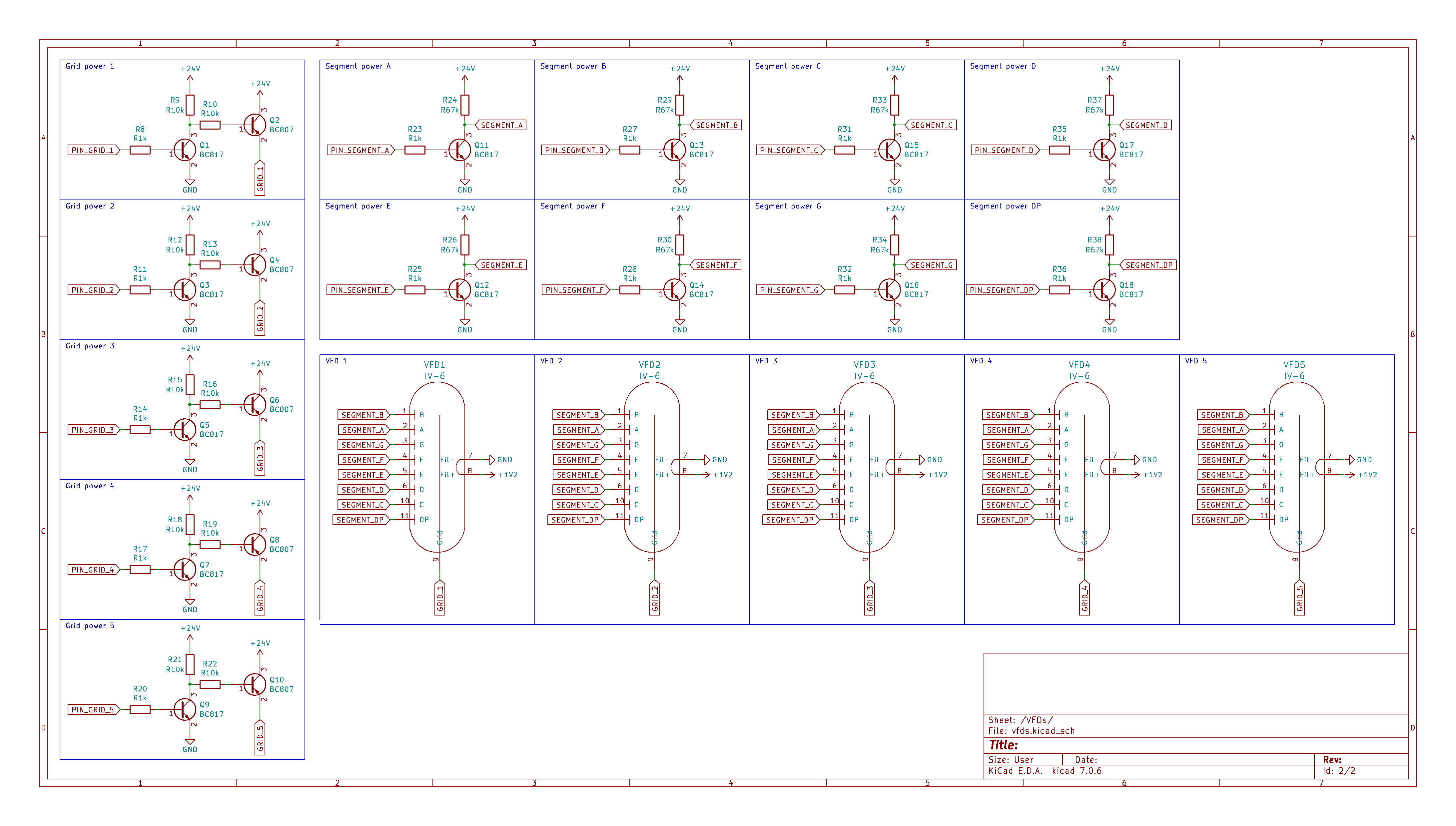Screen dimensions: 1456x826
Task: Click the +1V2 filament label on VFD4
Action: [1152, 475]
